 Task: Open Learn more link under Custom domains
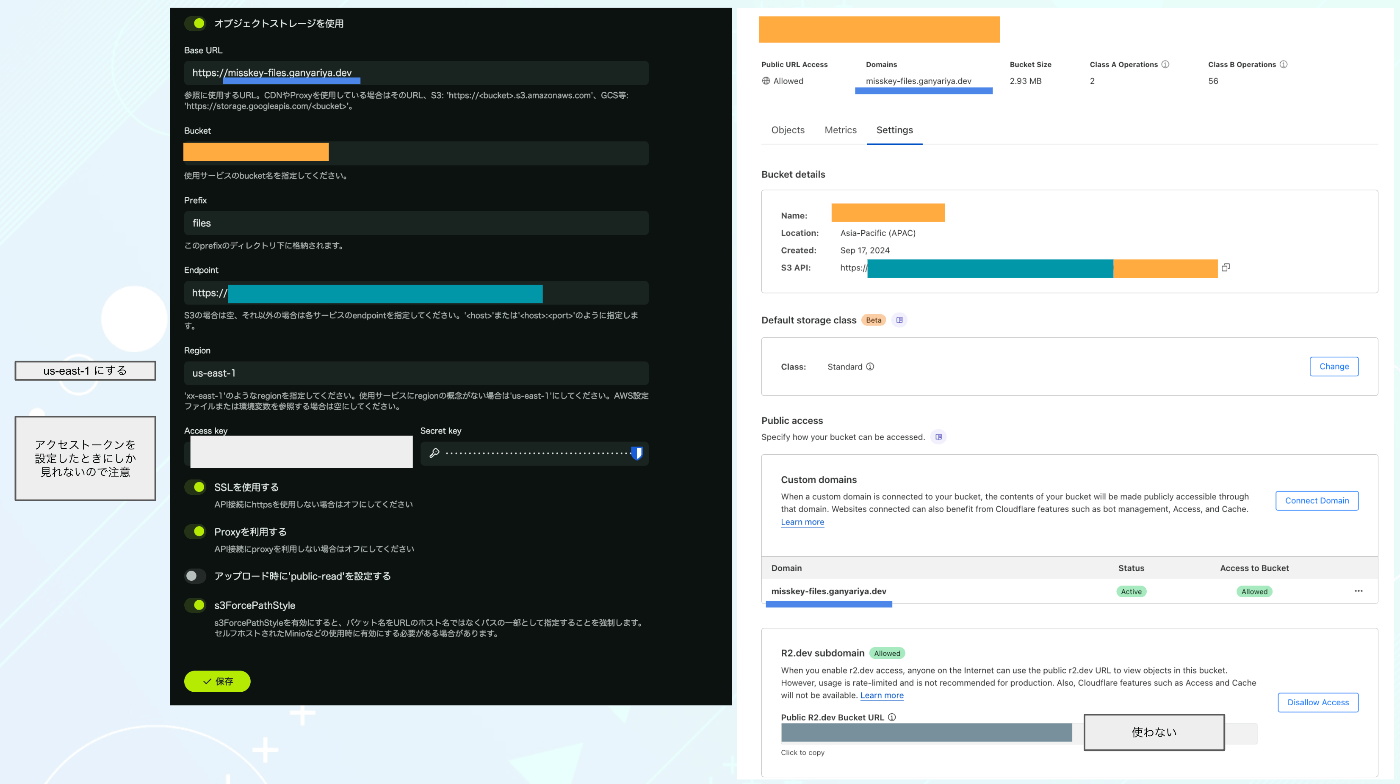[803, 522]
